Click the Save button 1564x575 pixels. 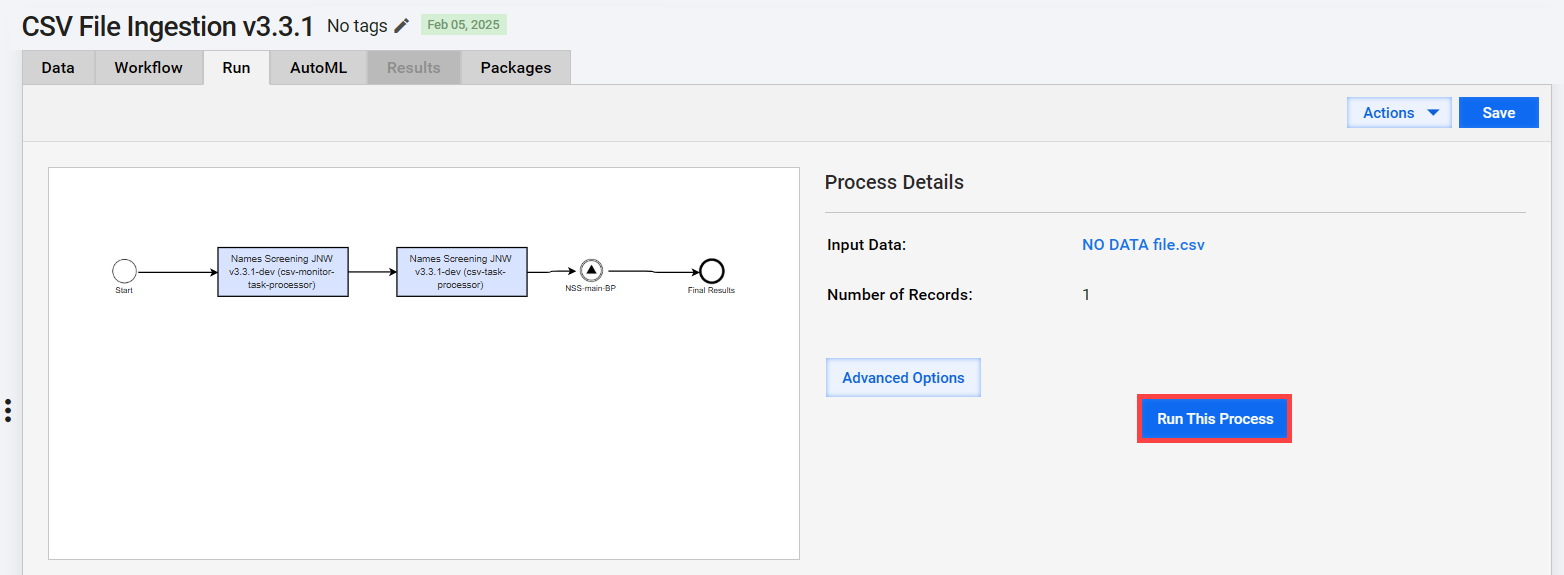1498,113
